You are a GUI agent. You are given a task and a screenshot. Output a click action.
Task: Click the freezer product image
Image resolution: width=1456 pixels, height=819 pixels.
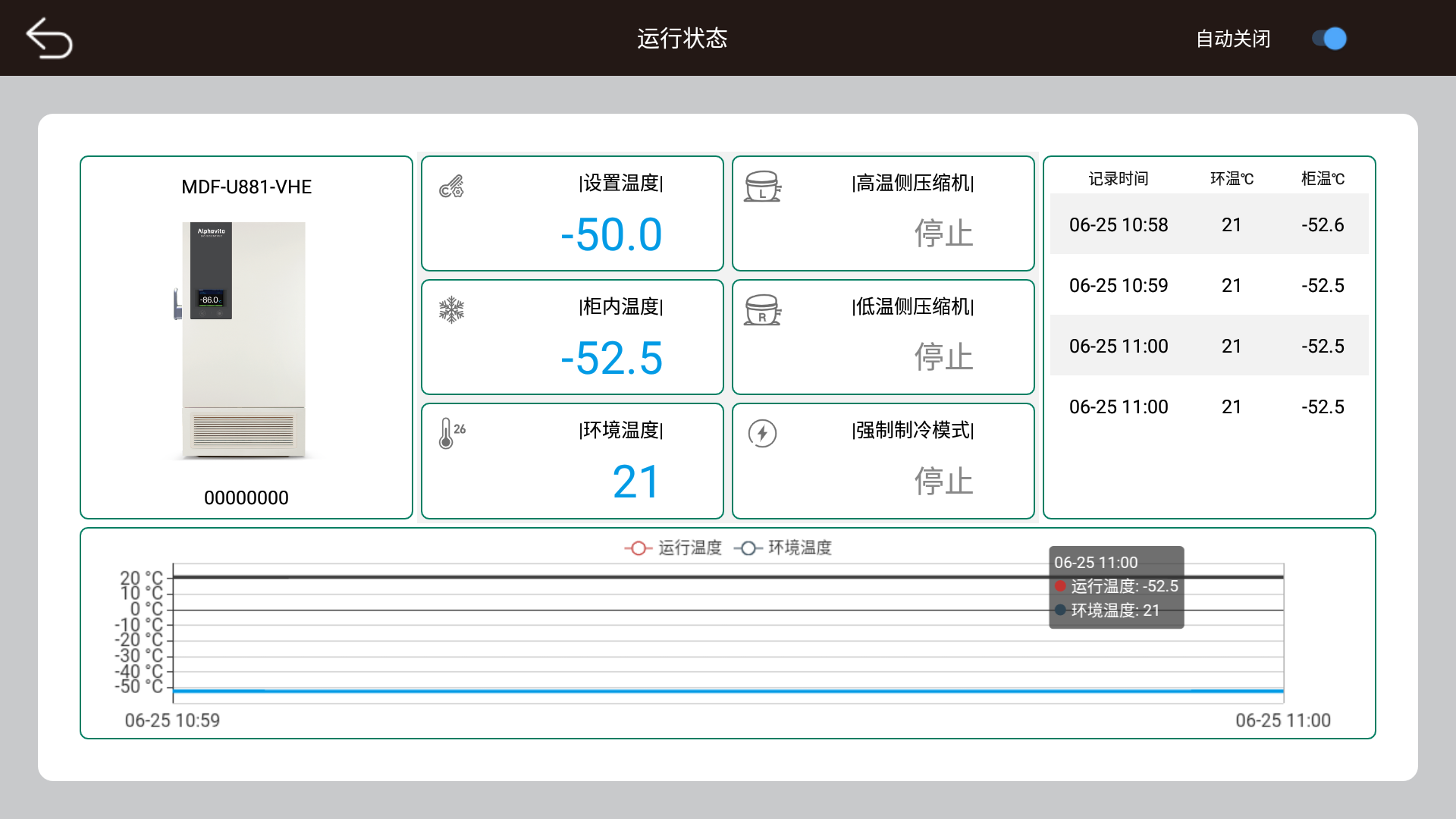pyautogui.click(x=243, y=340)
